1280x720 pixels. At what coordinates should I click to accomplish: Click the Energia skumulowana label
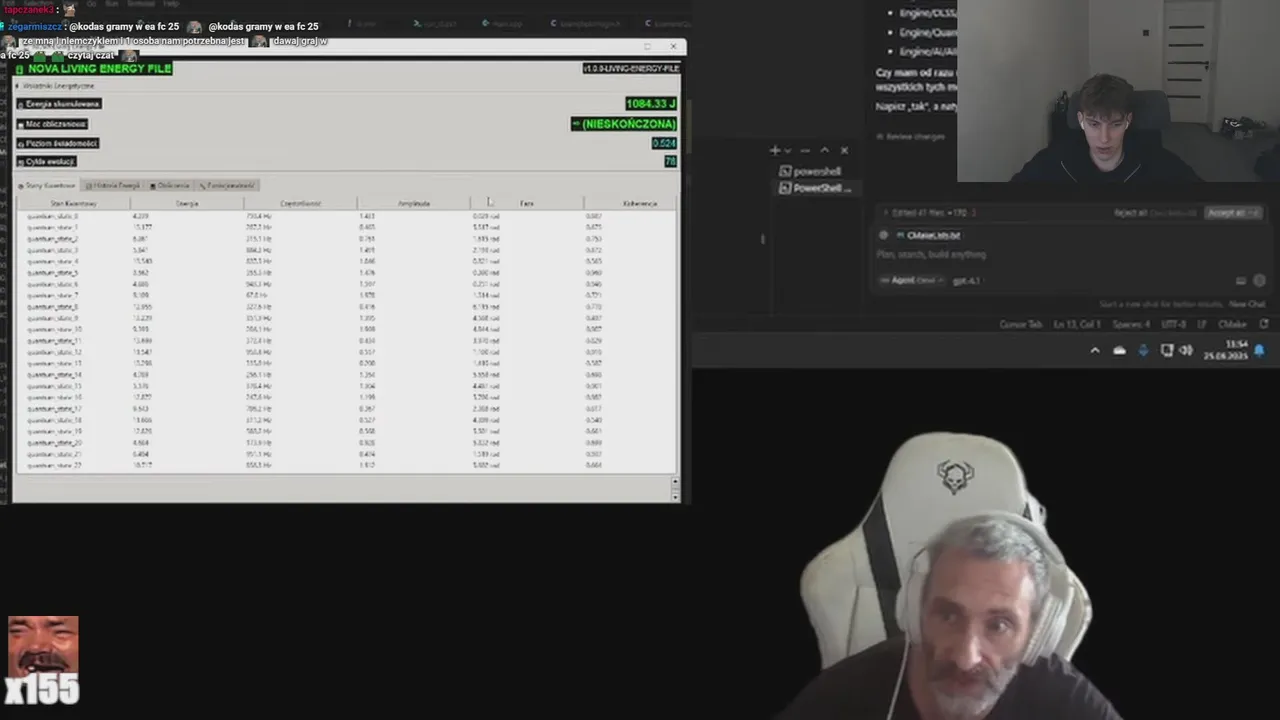[x=59, y=104]
